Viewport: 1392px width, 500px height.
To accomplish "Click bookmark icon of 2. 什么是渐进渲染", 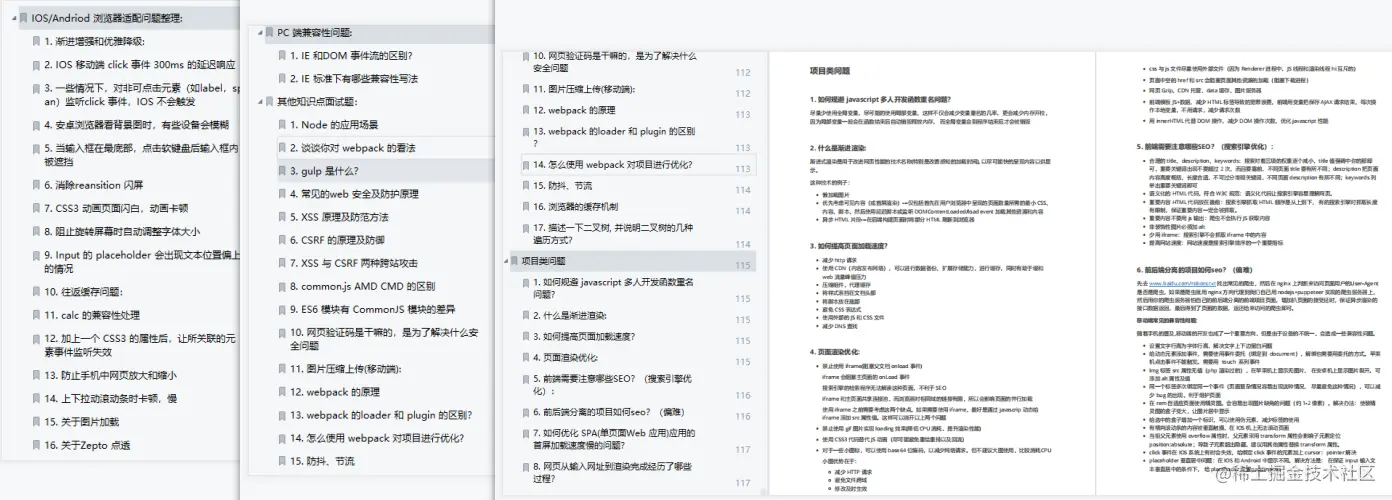I will [x=525, y=314].
